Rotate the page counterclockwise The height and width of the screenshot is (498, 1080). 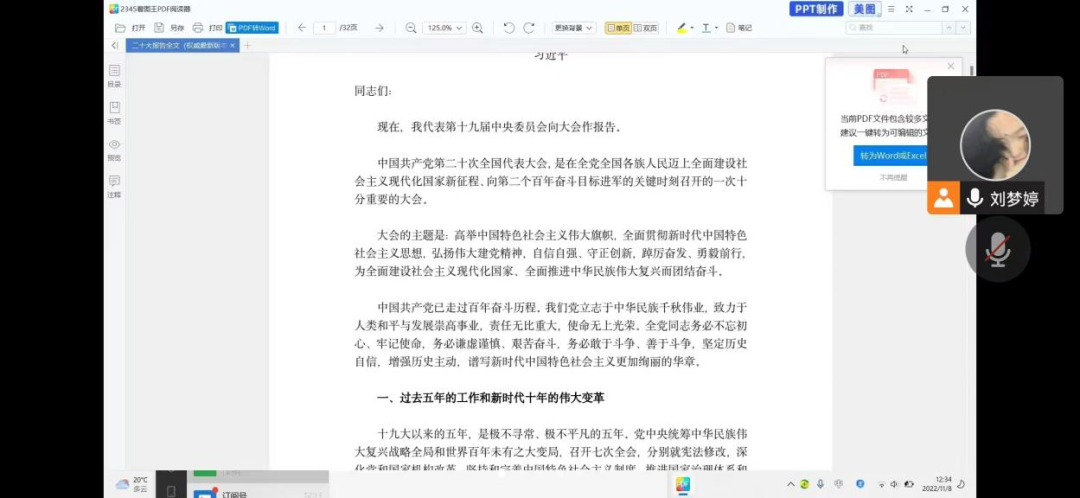click(509, 28)
